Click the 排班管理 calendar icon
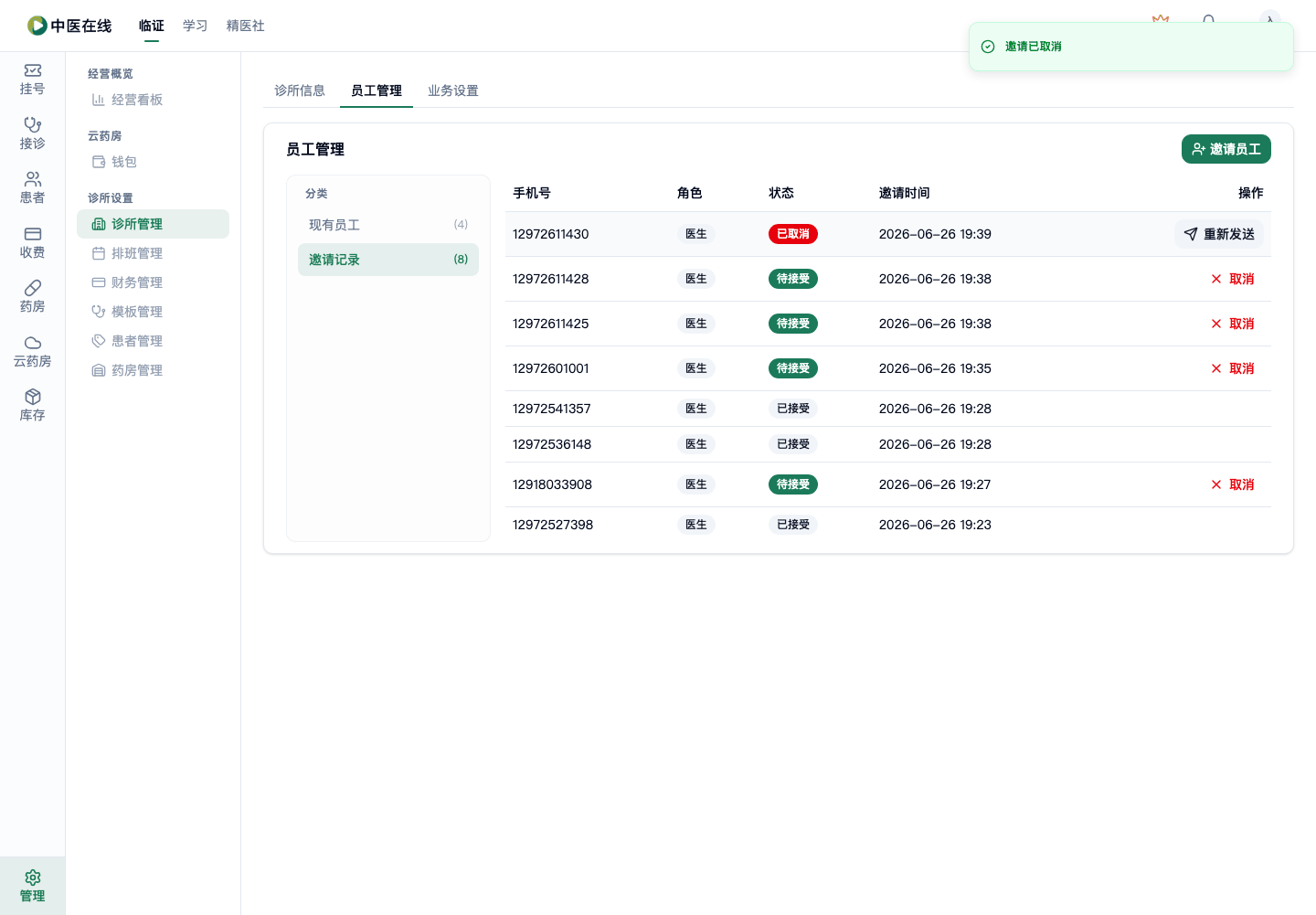The width and height of the screenshot is (1316, 915). pyautogui.click(x=98, y=253)
